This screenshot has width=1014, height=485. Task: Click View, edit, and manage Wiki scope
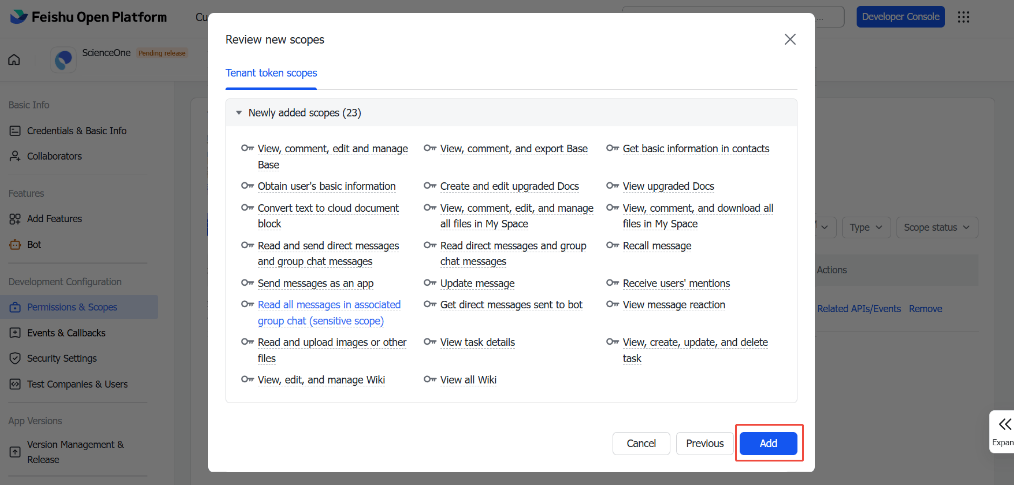tap(321, 380)
